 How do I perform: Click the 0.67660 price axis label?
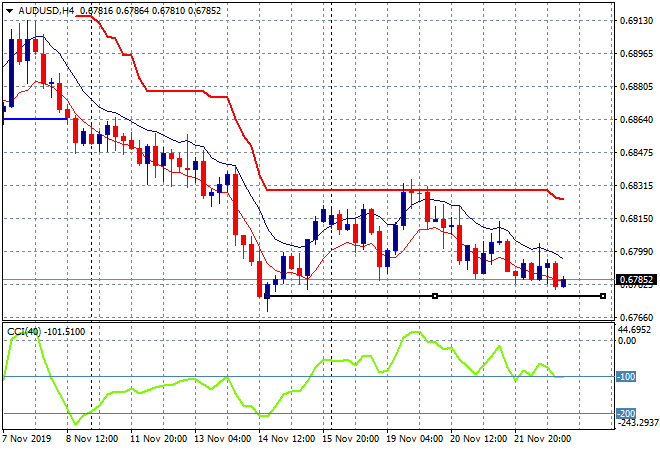click(x=636, y=317)
